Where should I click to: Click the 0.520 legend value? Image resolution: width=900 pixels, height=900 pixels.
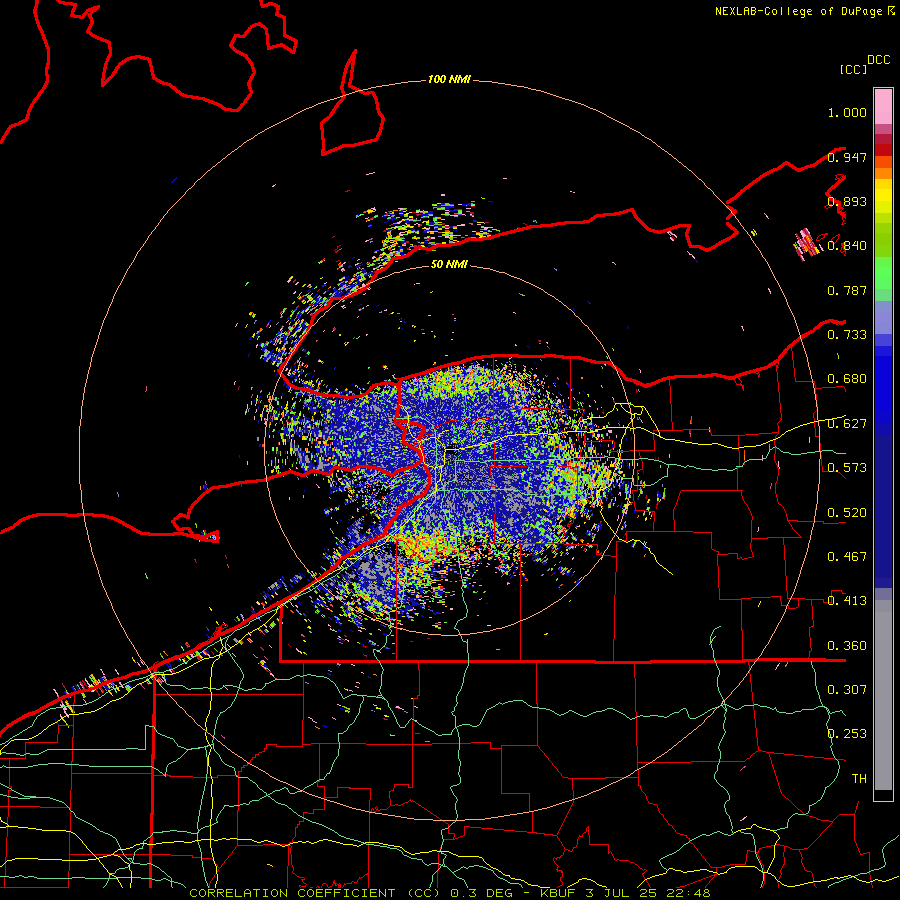coord(847,513)
